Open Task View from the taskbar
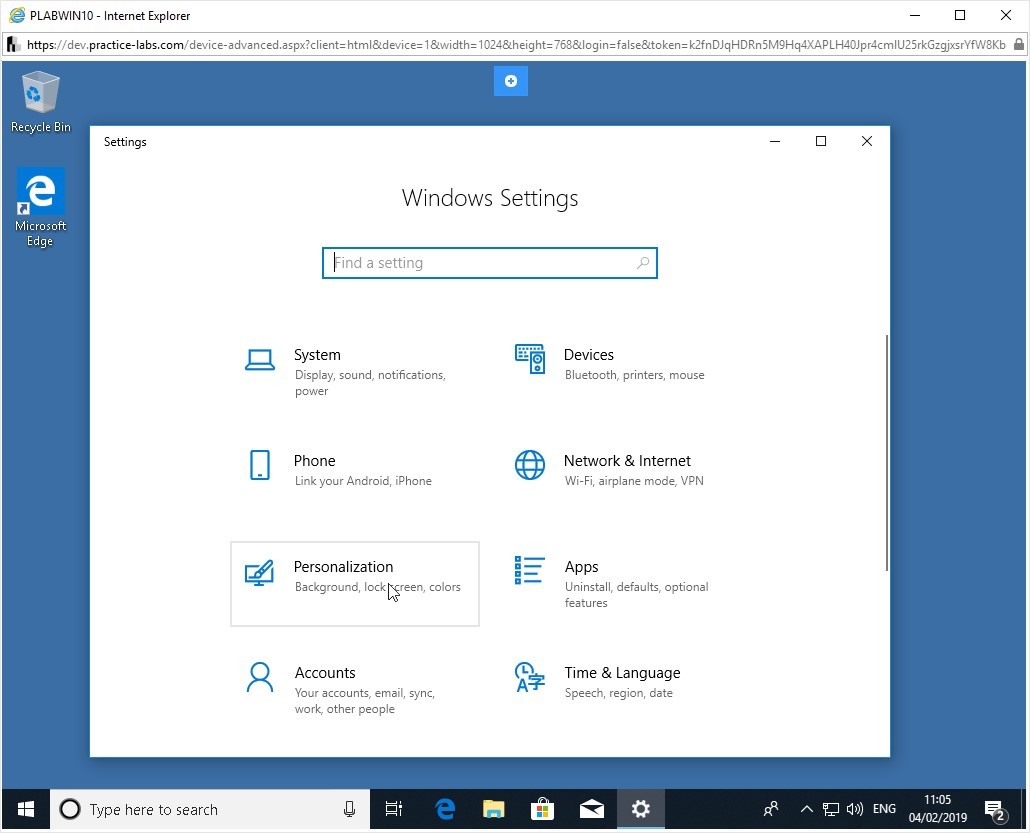 393,809
